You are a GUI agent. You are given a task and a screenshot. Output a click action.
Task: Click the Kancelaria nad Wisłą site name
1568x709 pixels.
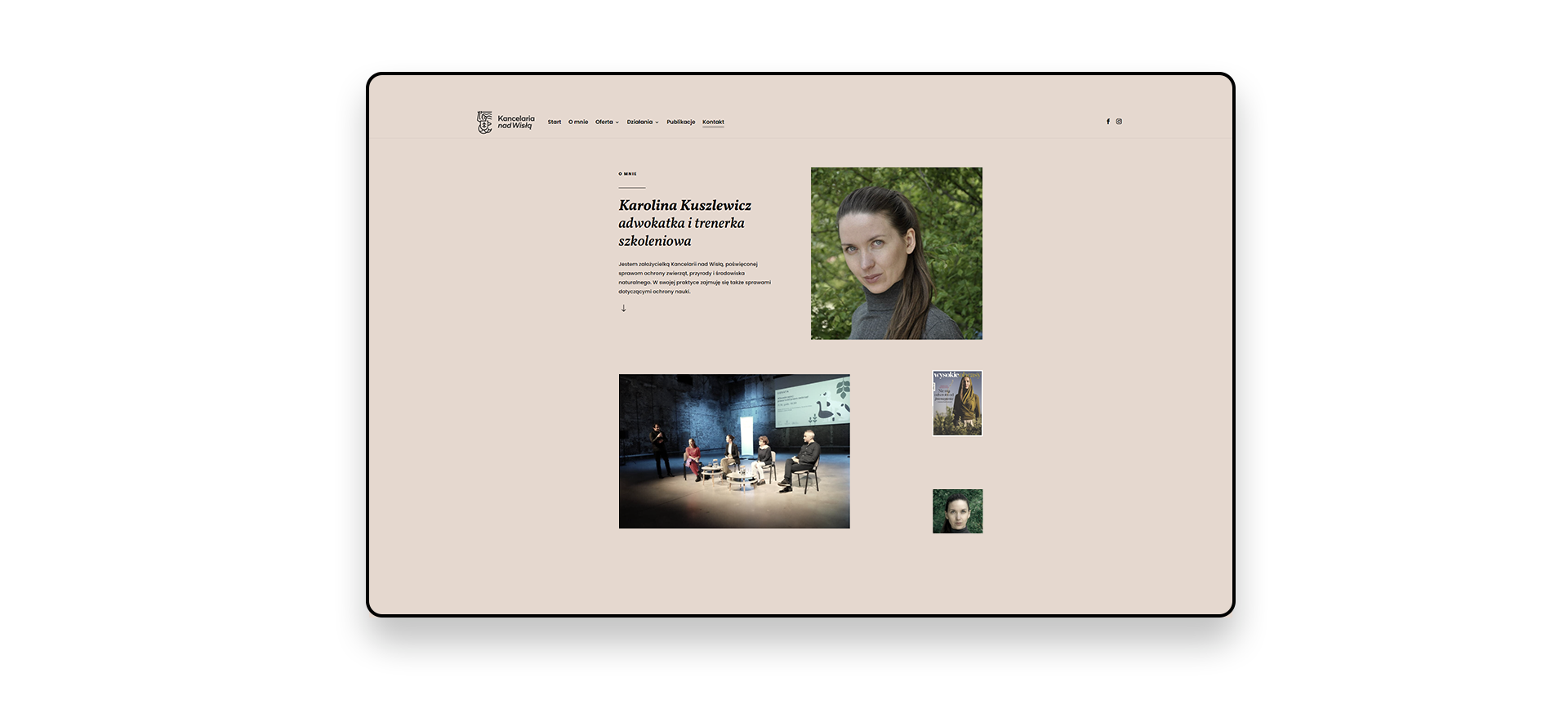pos(516,122)
